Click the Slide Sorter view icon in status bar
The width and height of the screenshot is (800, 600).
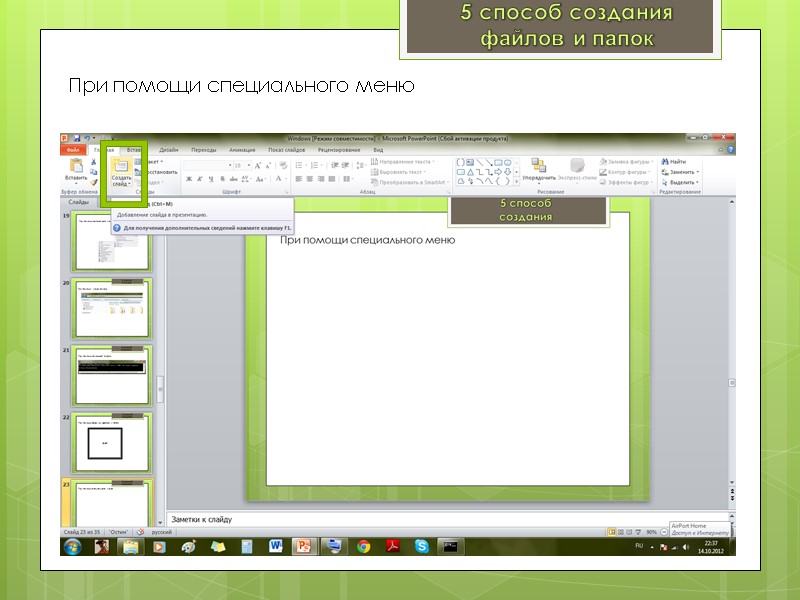tap(621, 532)
